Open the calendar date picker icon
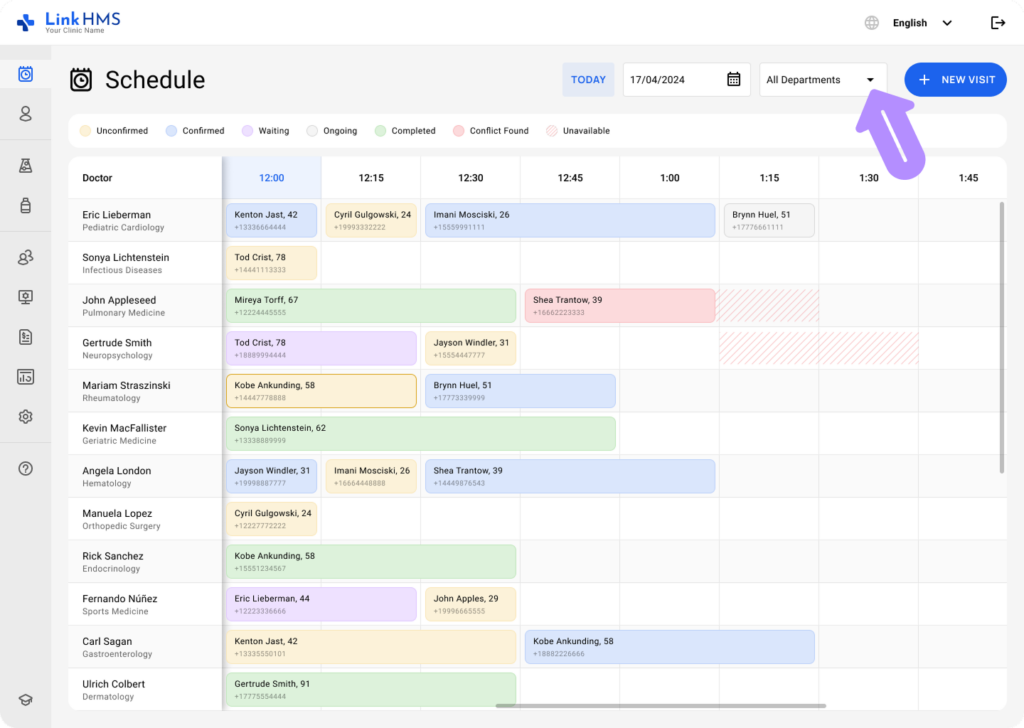This screenshot has width=1024, height=728. pyautogui.click(x=733, y=80)
